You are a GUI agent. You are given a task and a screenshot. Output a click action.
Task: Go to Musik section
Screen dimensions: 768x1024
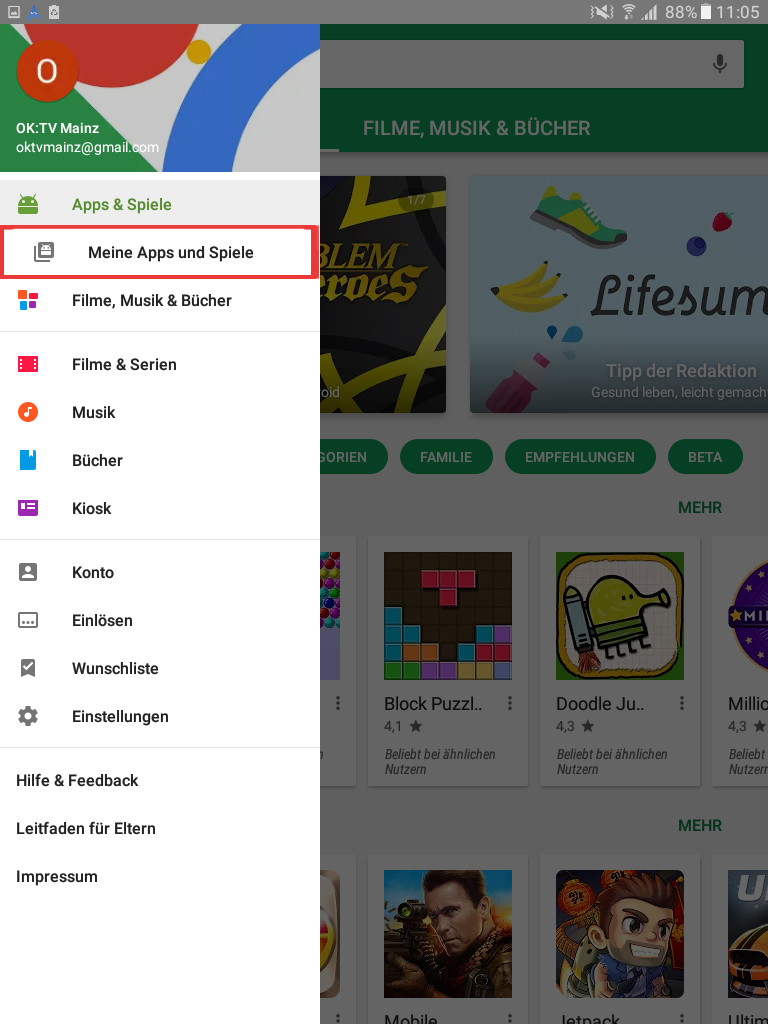click(160, 412)
